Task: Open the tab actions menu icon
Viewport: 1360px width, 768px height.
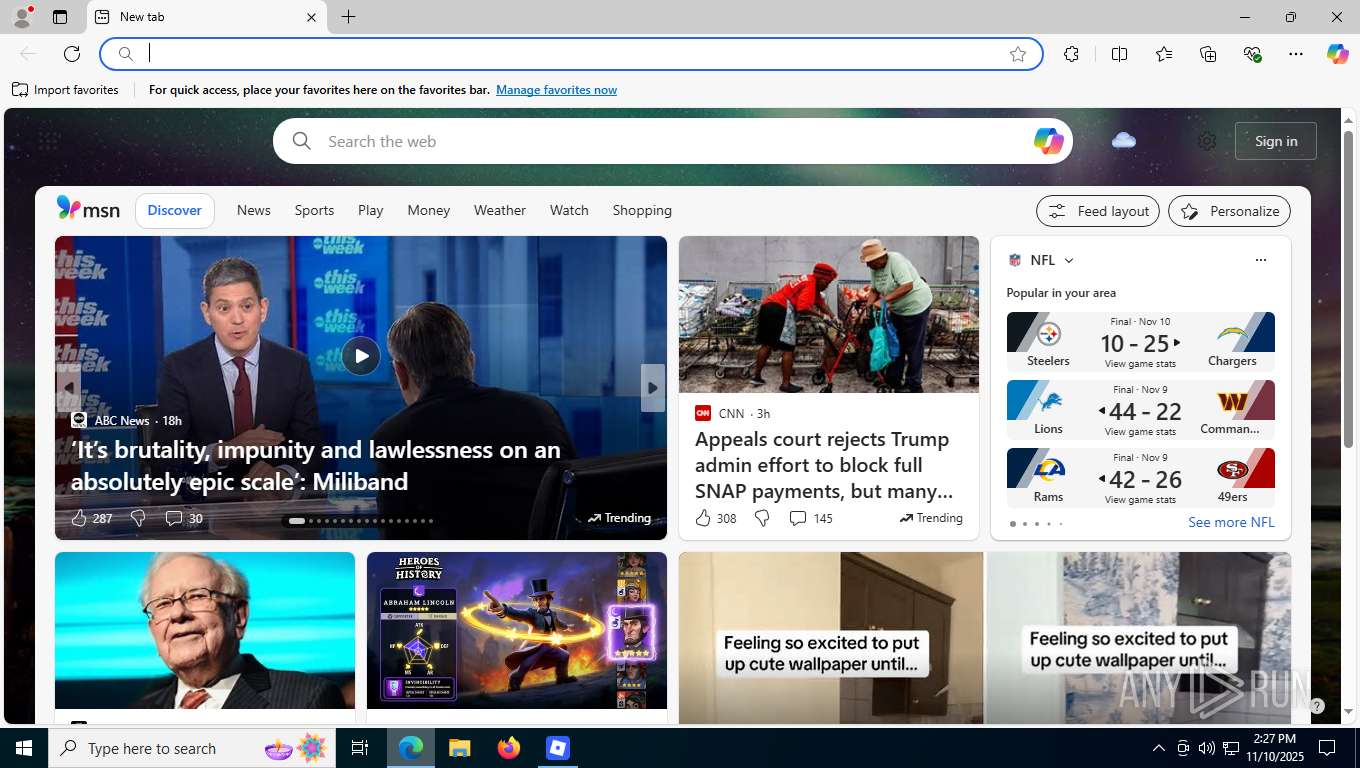Action: (60, 17)
